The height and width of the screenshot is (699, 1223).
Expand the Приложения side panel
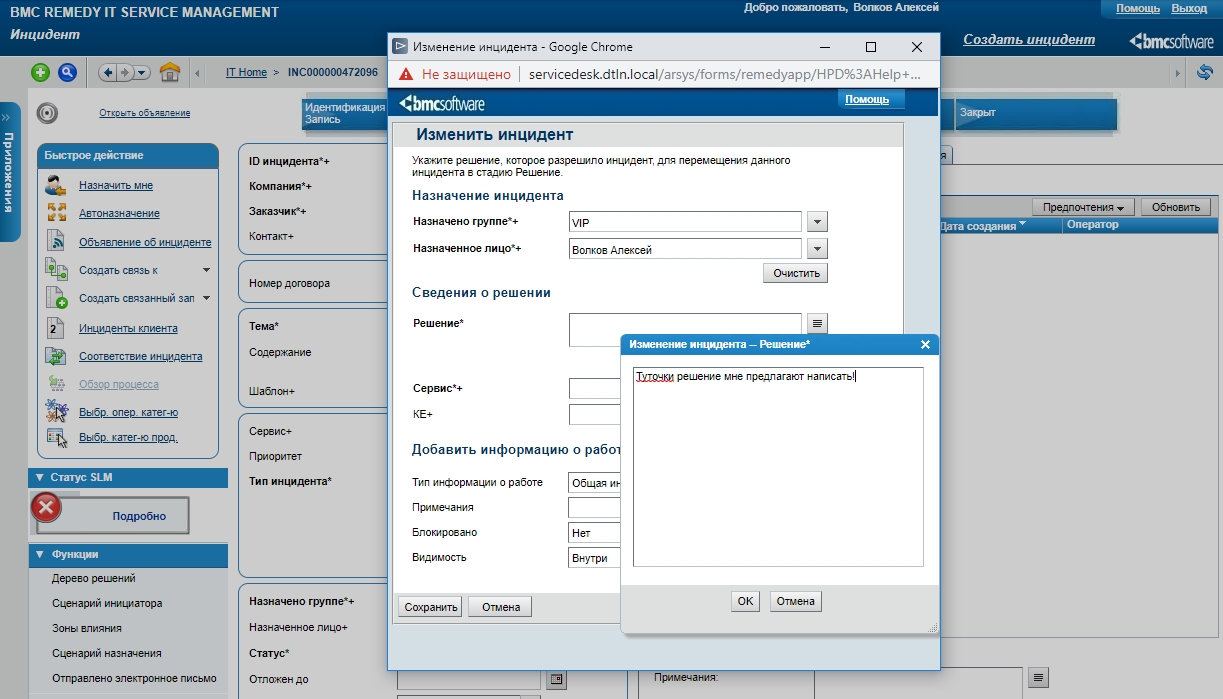(x=9, y=172)
